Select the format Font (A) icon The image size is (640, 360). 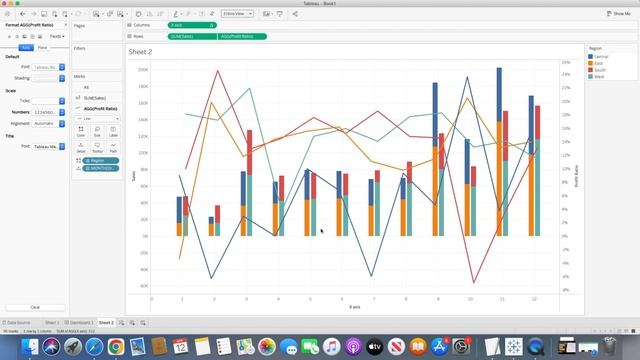pos(9,37)
